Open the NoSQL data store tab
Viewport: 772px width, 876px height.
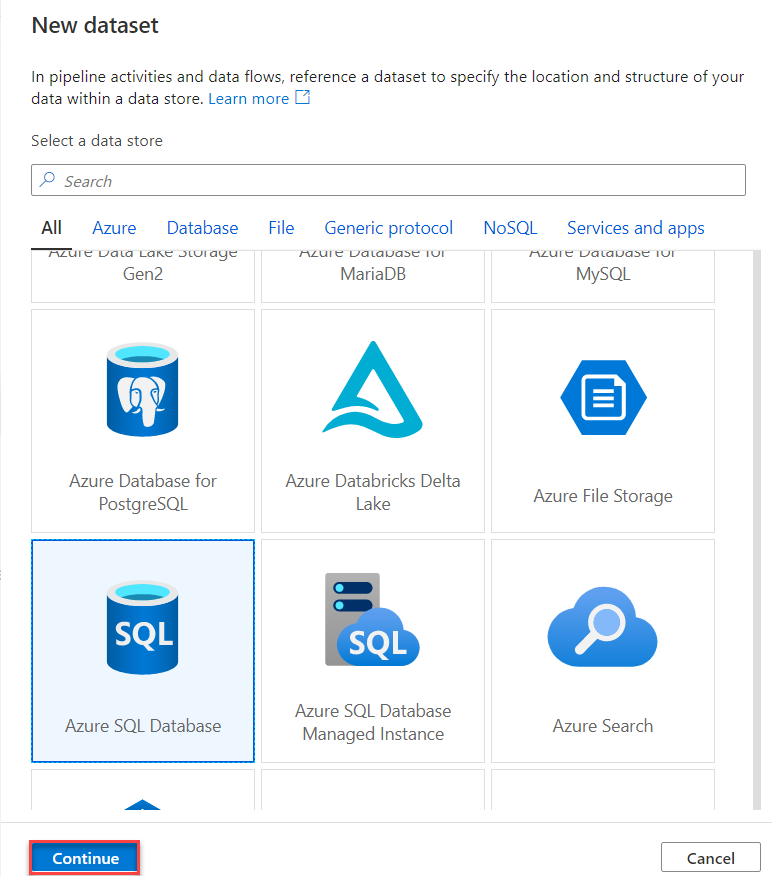pos(510,228)
